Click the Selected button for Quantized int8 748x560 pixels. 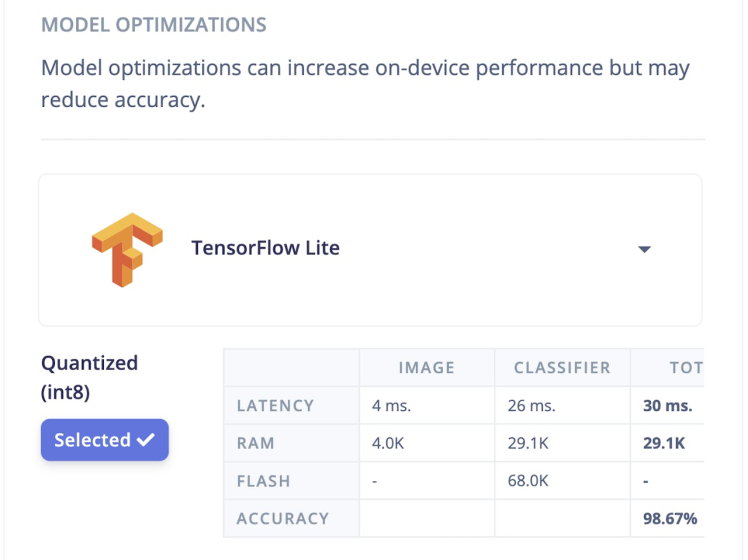104,440
